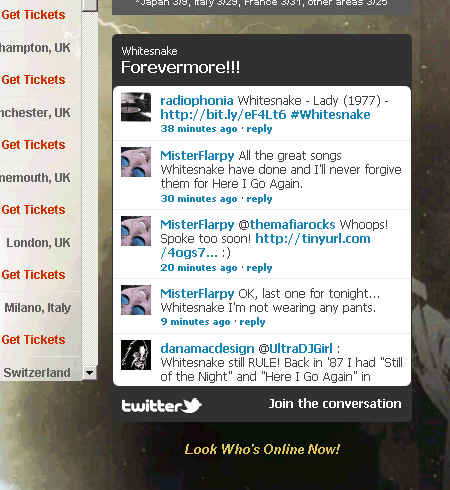
Task: Open radiophonia username link
Action: pos(197,101)
